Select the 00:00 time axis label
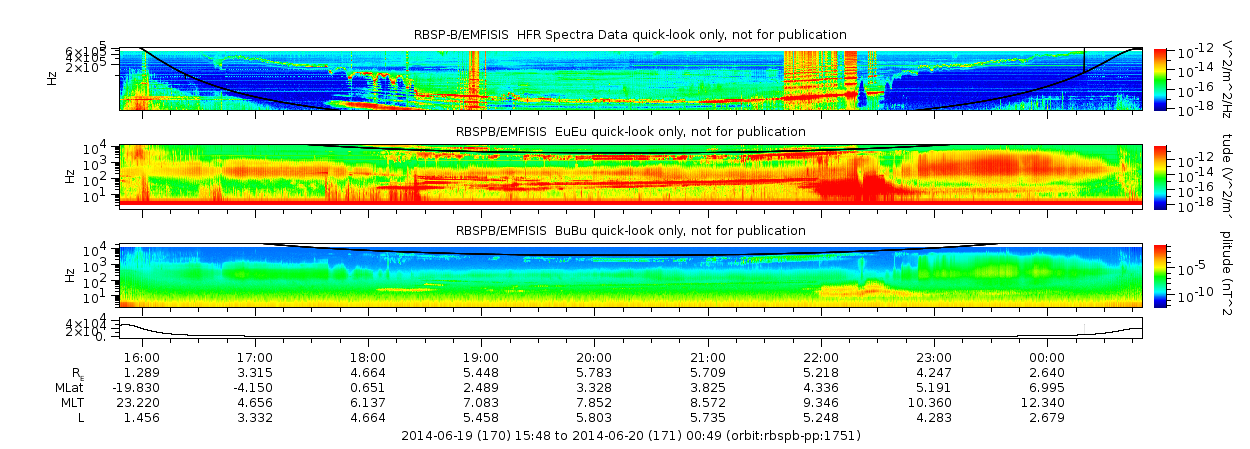Screen dimensions: 1250x449 (1047, 357)
